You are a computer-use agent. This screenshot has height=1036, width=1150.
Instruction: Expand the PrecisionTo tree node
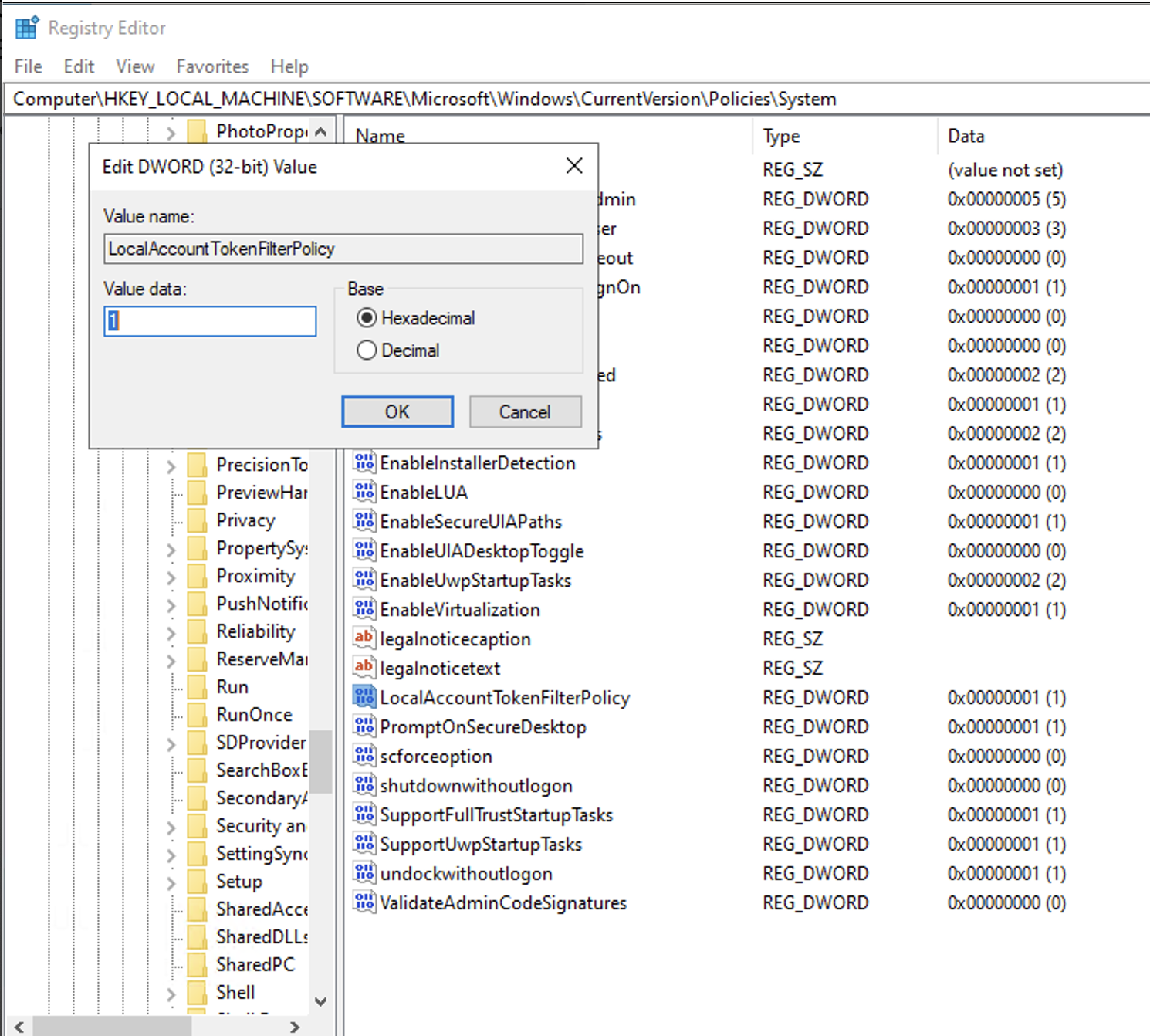coord(171,466)
